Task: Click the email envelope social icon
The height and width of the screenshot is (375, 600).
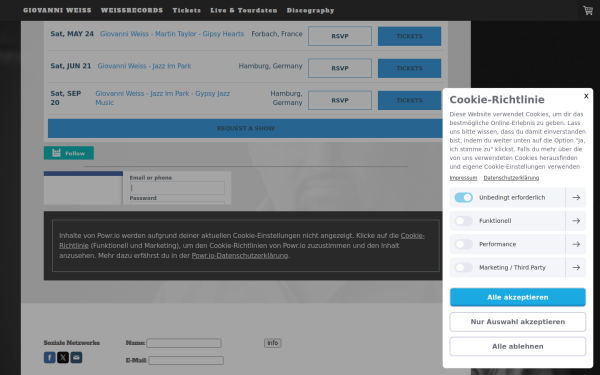Action: (x=76, y=357)
